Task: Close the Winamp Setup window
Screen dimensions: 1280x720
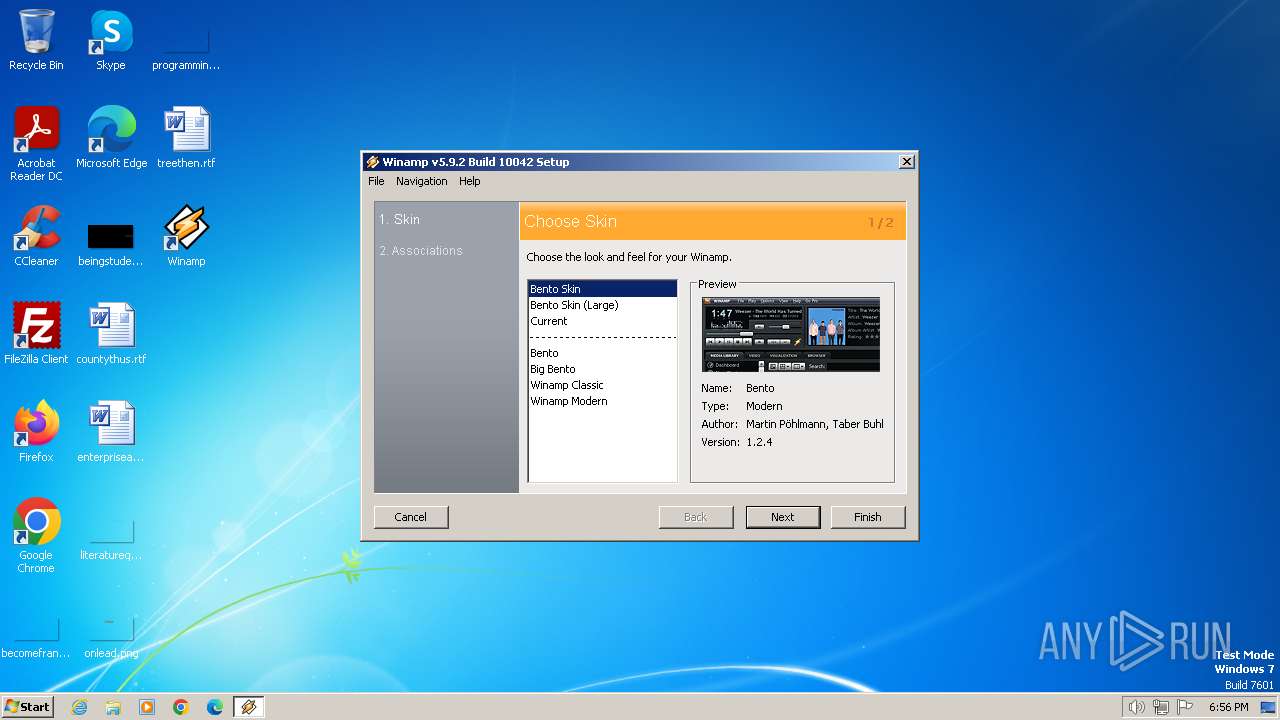Action: (907, 162)
